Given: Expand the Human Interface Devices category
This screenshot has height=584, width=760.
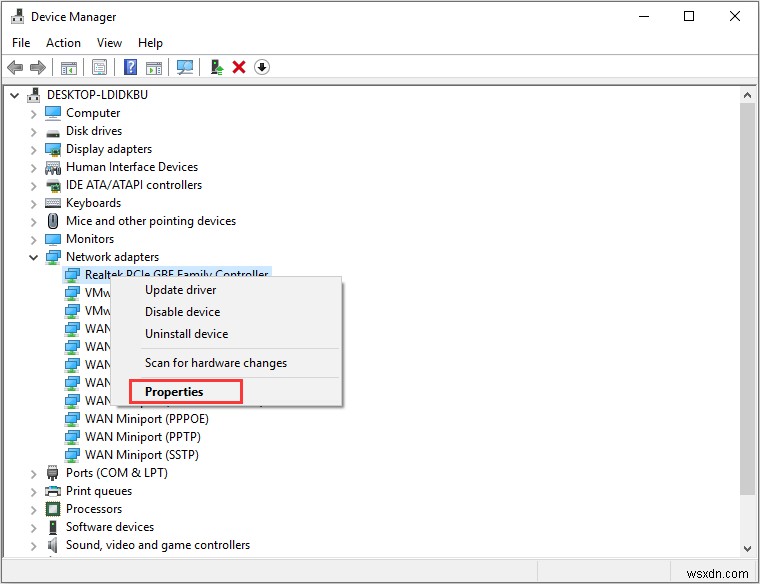Looking at the screenshot, I should tap(33, 168).
